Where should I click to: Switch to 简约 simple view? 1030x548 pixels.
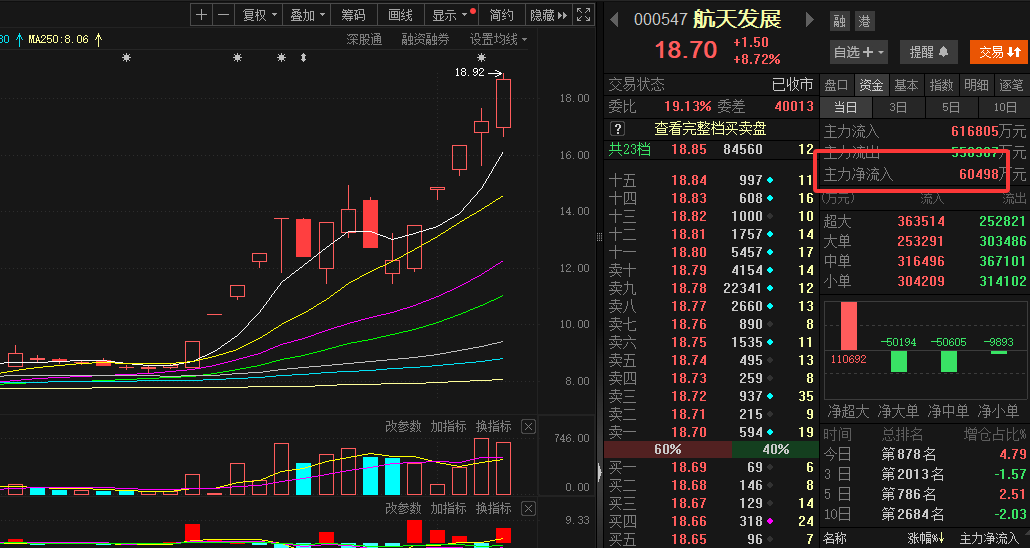[x=502, y=15]
